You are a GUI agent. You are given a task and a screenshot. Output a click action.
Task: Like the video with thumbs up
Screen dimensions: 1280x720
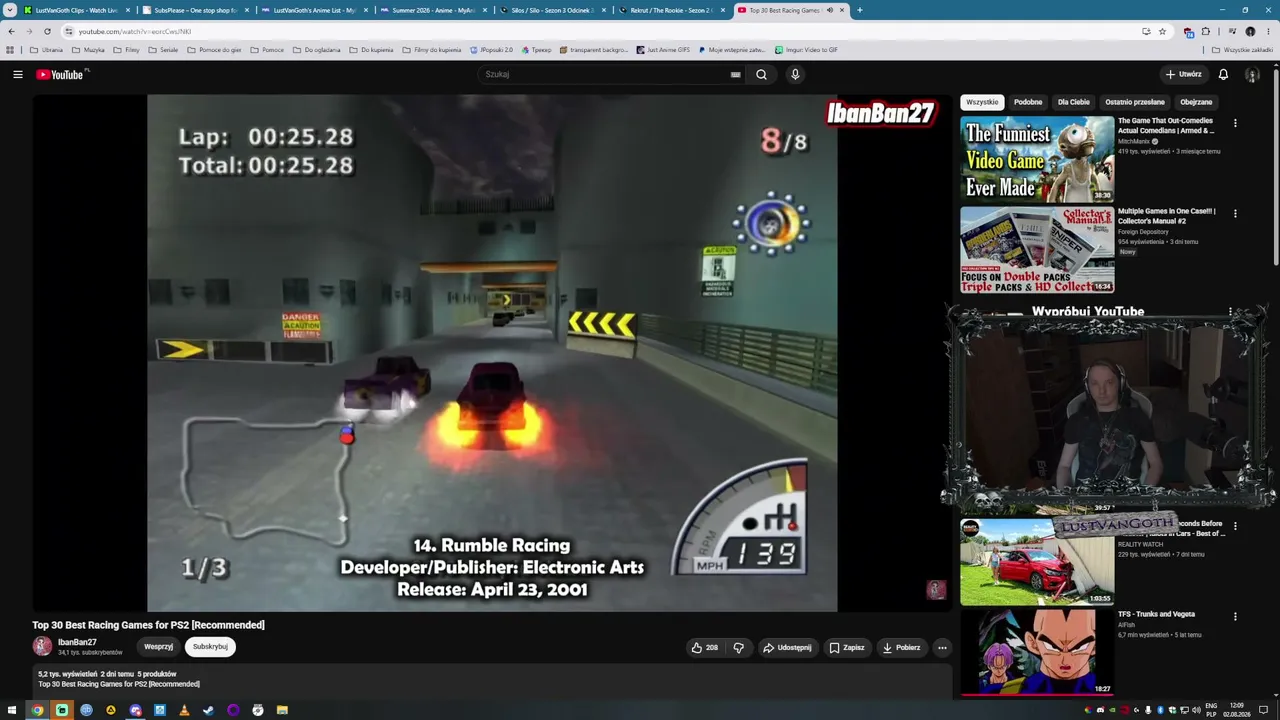coord(705,647)
